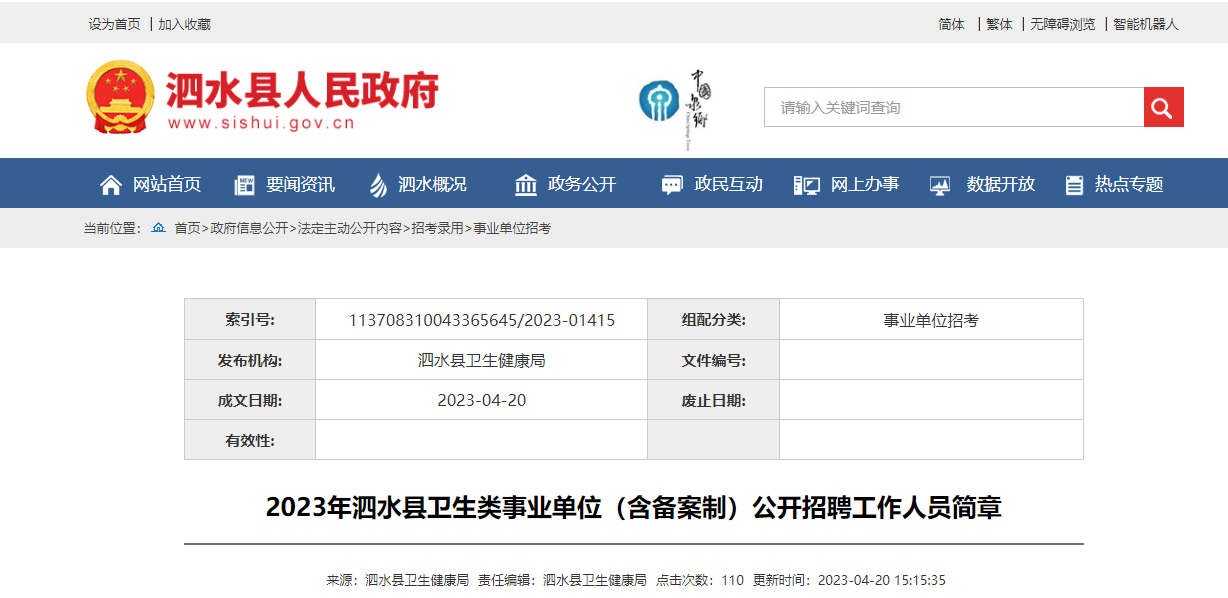Click the chat bubble icon beside 政民互动
The height and width of the screenshot is (598, 1228).
(x=672, y=185)
